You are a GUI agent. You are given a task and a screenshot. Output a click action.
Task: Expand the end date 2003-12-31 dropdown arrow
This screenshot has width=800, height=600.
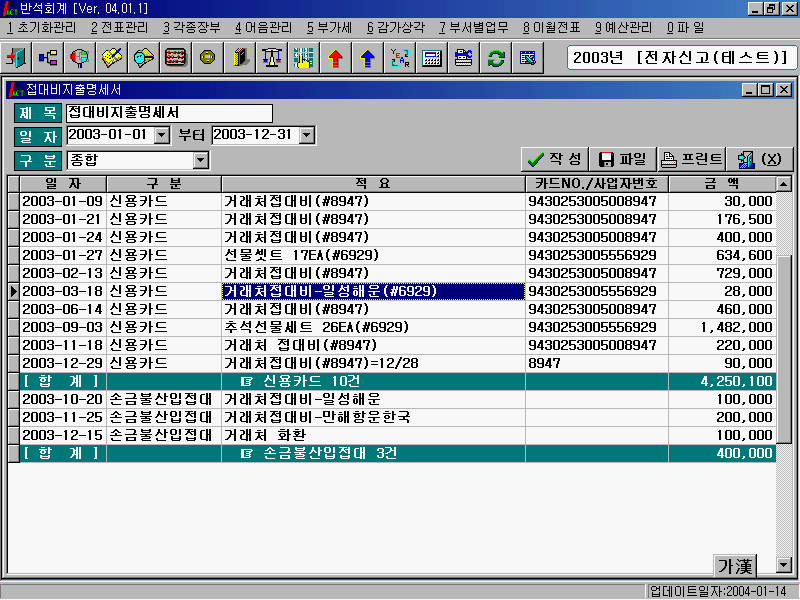(306, 135)
